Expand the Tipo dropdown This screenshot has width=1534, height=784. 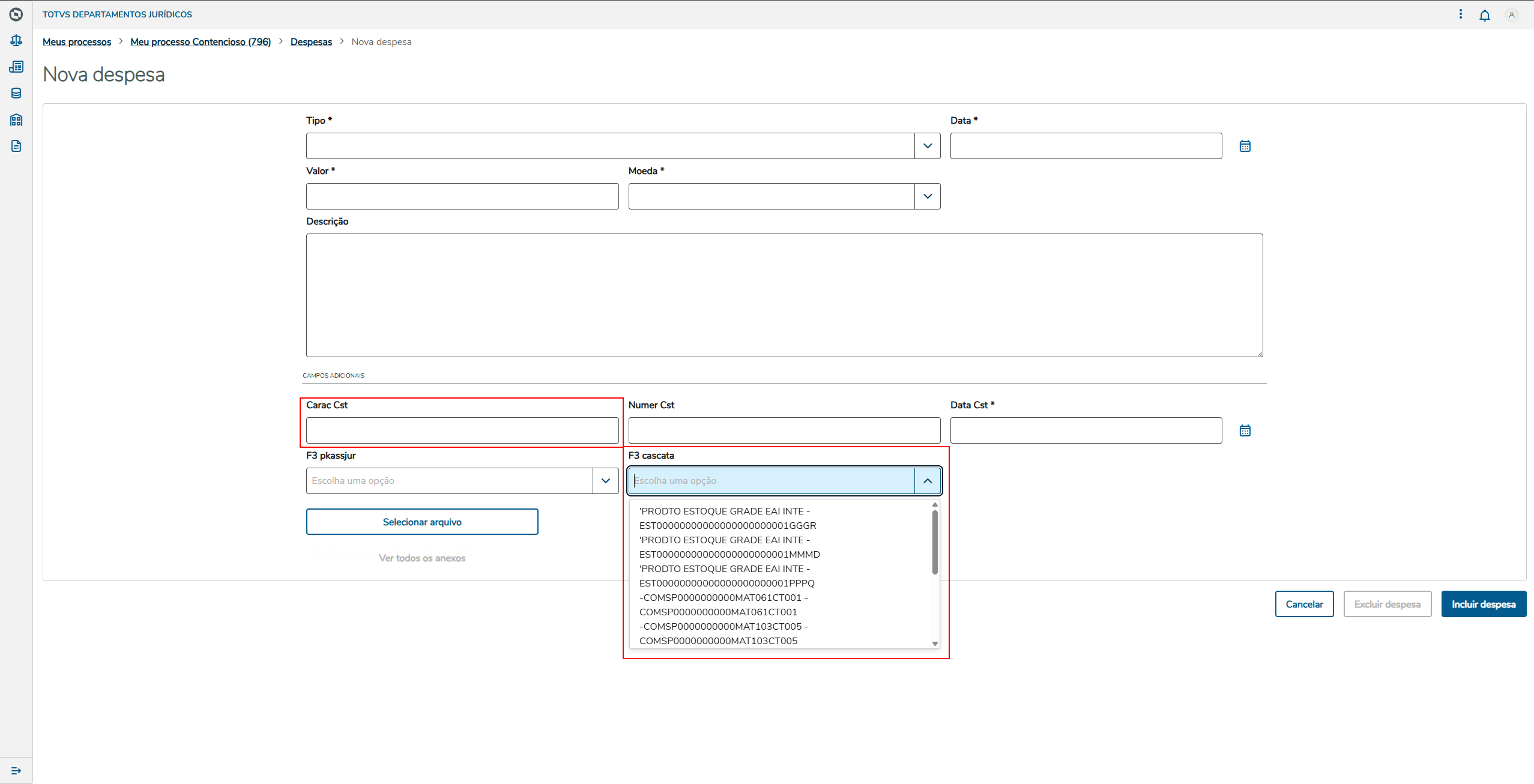tap(927, 146)
